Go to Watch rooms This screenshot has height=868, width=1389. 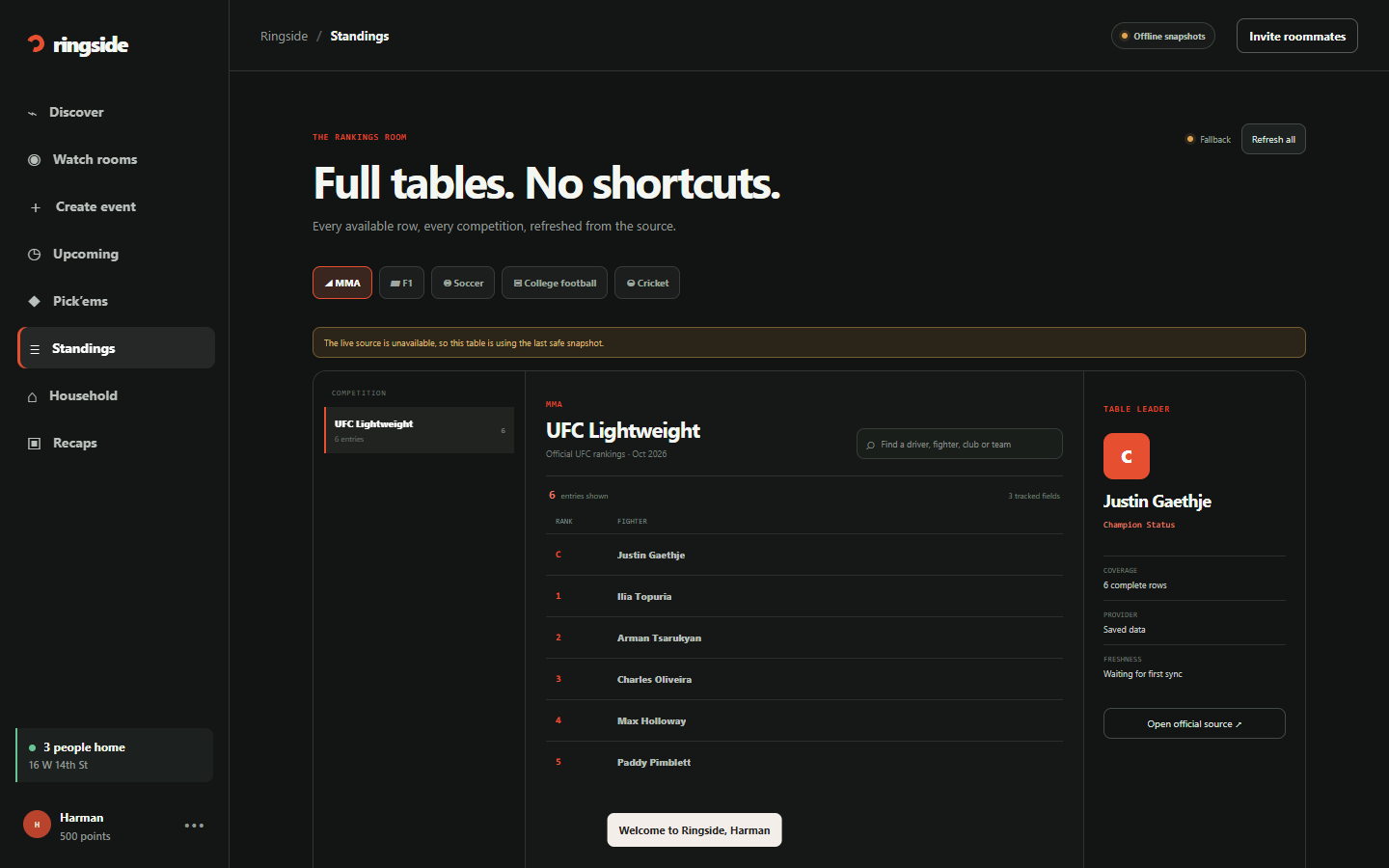(116, 159)
